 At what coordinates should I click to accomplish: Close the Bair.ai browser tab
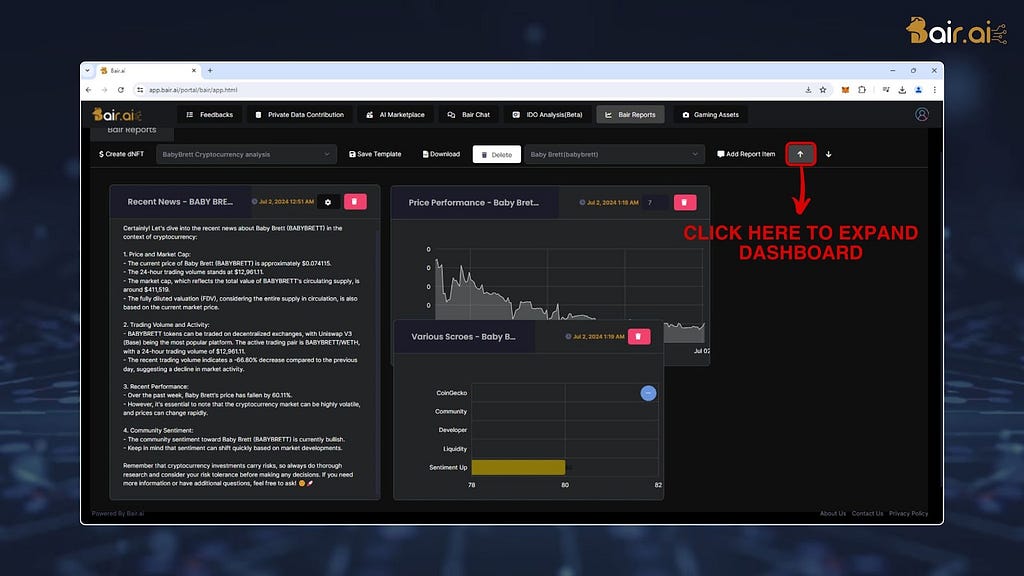pyautogui.click(x=194, y=71)
